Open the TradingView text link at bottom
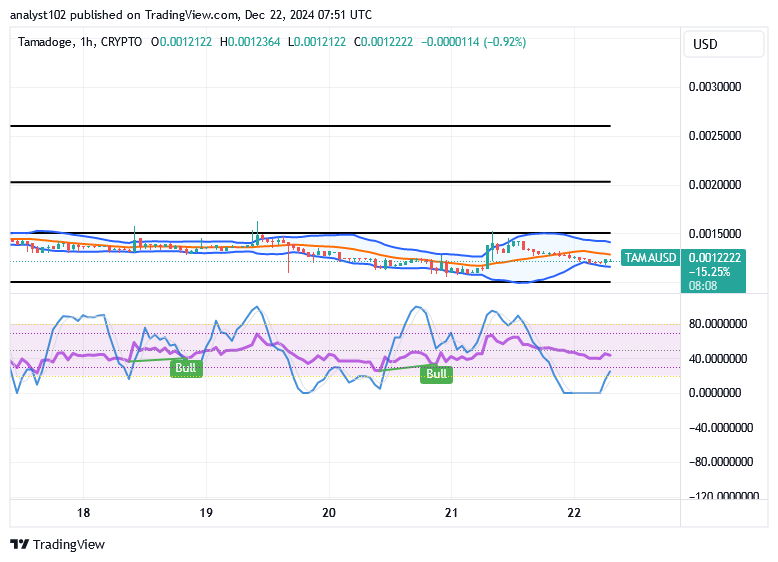 pyautogui.click(x=68, y=545)
